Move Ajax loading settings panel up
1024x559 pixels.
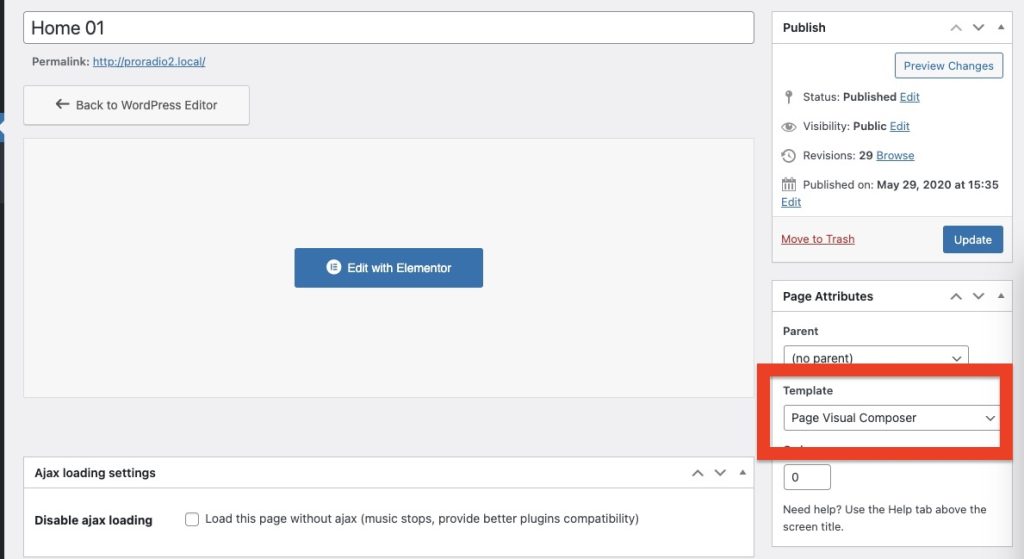tap(696, 473)
